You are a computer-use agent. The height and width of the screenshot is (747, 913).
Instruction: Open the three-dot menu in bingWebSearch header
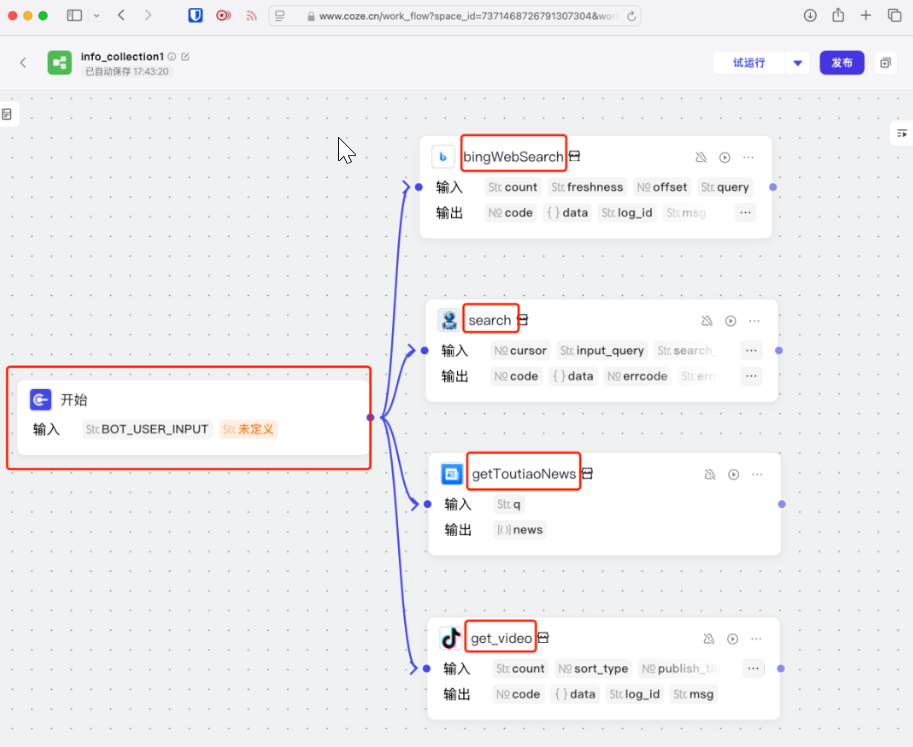pyautogui.click(x=748, y=157)
